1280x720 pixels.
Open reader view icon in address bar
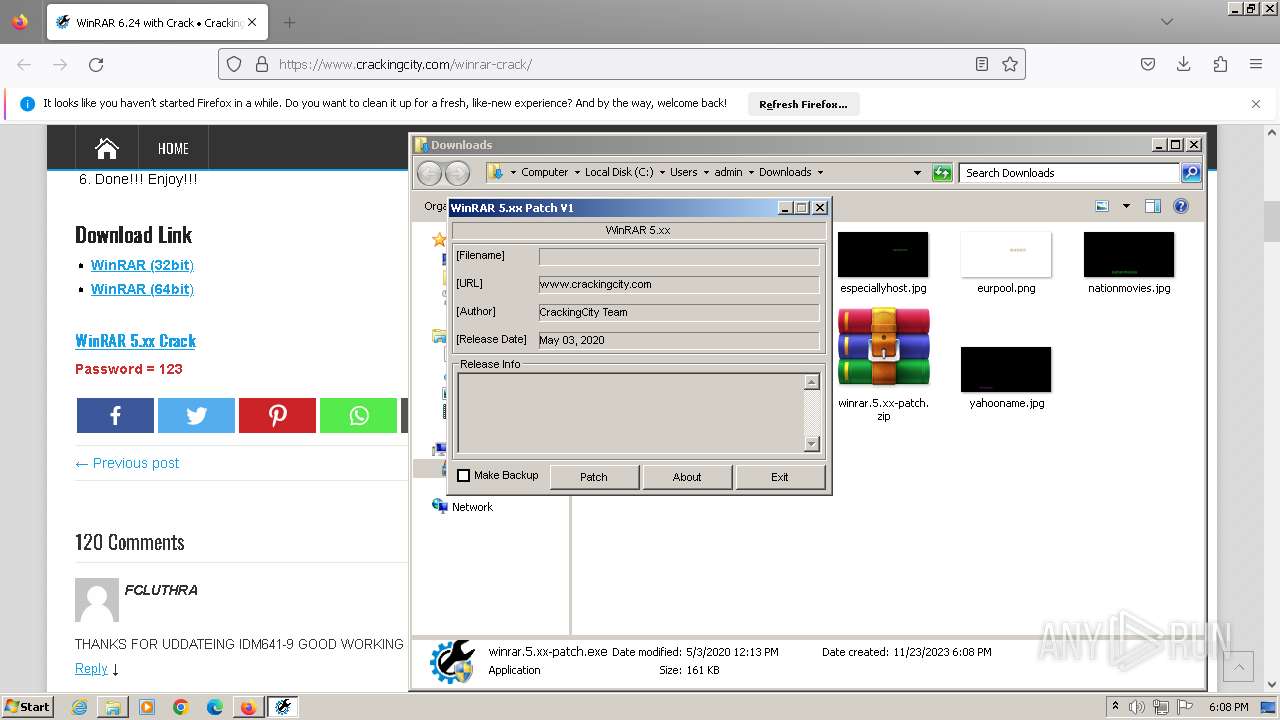point(982,64)
